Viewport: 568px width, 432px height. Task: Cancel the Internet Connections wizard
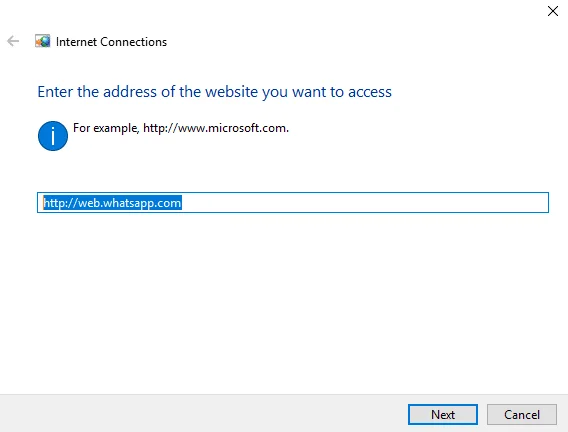point(522,415)
